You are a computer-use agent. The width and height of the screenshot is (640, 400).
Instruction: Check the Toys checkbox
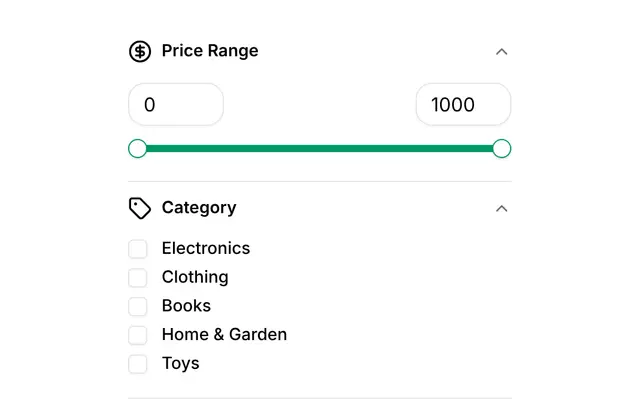tap(138, 364)
